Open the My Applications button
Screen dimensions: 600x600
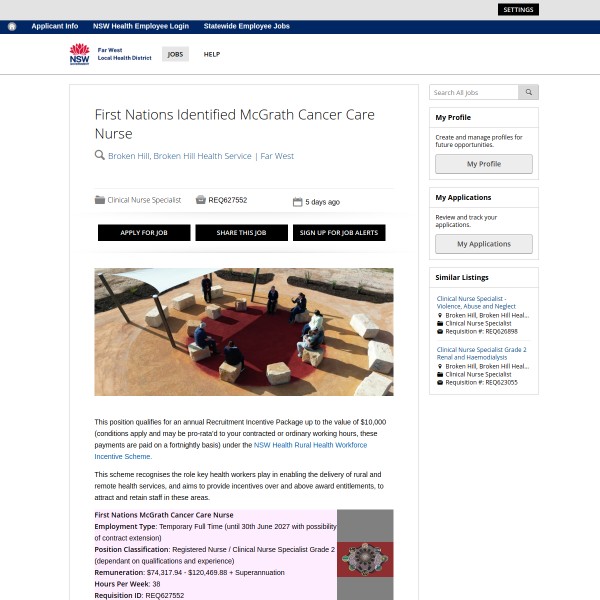(x=484, y=244)
